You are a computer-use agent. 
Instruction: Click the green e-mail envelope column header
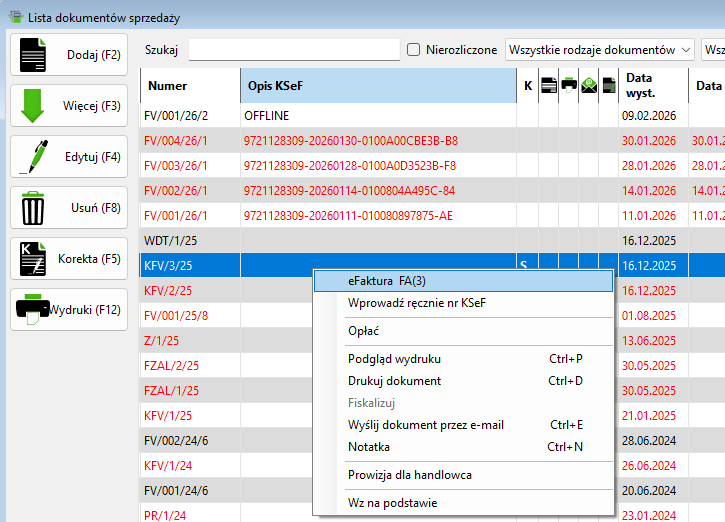[588, 86]
